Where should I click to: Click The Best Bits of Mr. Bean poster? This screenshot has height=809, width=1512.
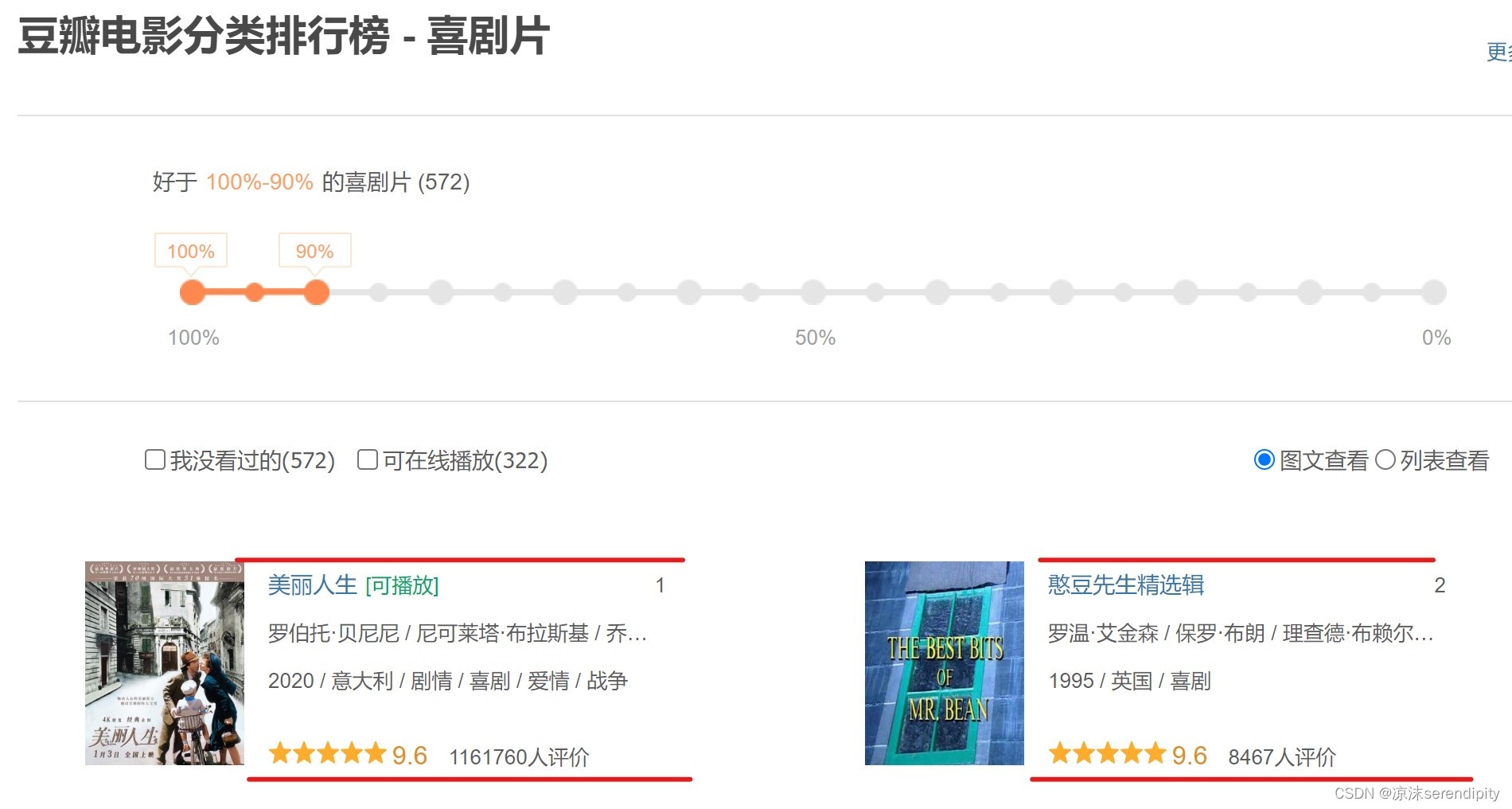pos(945,663)
